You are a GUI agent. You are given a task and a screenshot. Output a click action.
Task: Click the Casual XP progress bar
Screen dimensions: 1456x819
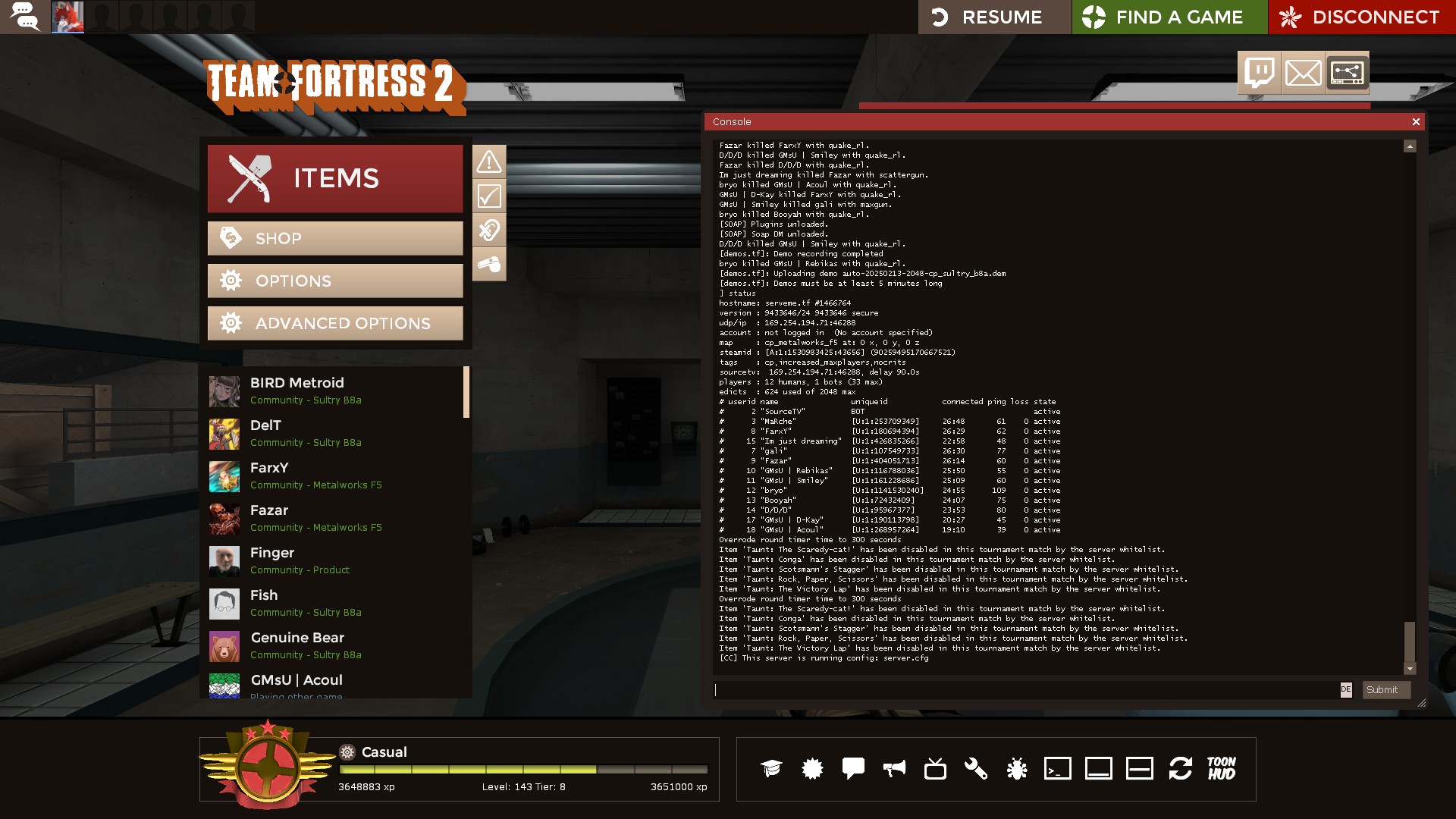523,769
